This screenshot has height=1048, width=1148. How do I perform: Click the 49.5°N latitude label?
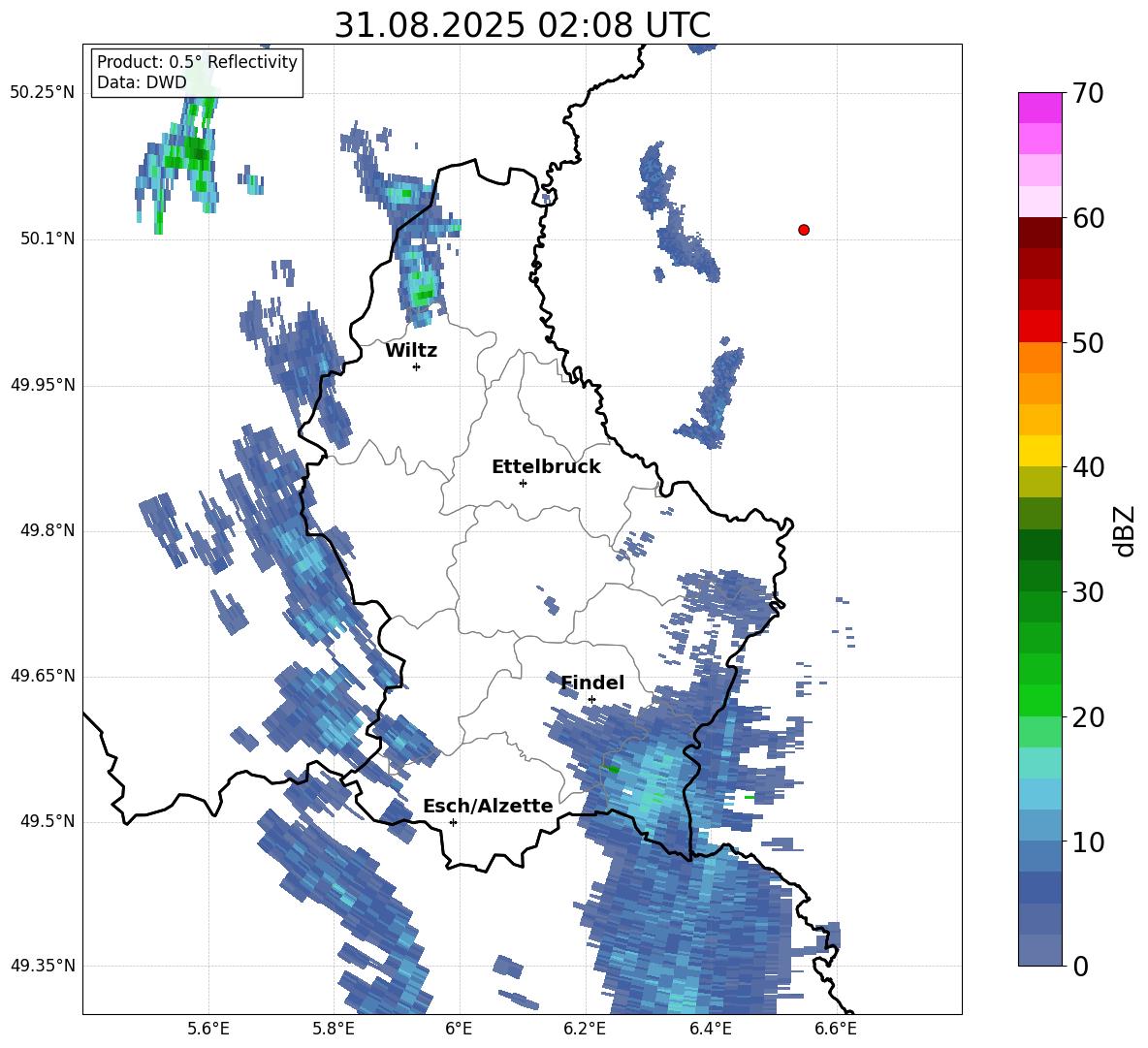[x=48, y=821]
